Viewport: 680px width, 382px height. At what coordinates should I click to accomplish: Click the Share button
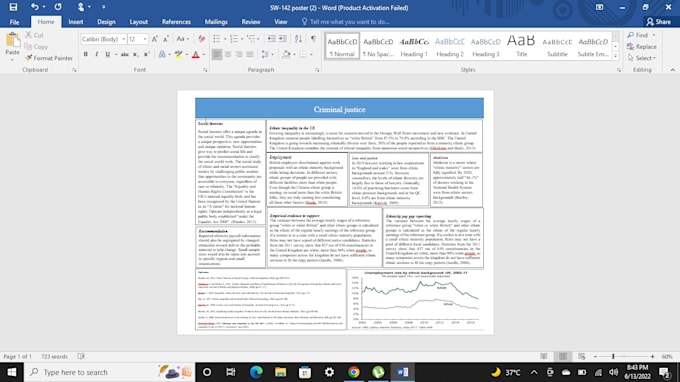point(658,22)
